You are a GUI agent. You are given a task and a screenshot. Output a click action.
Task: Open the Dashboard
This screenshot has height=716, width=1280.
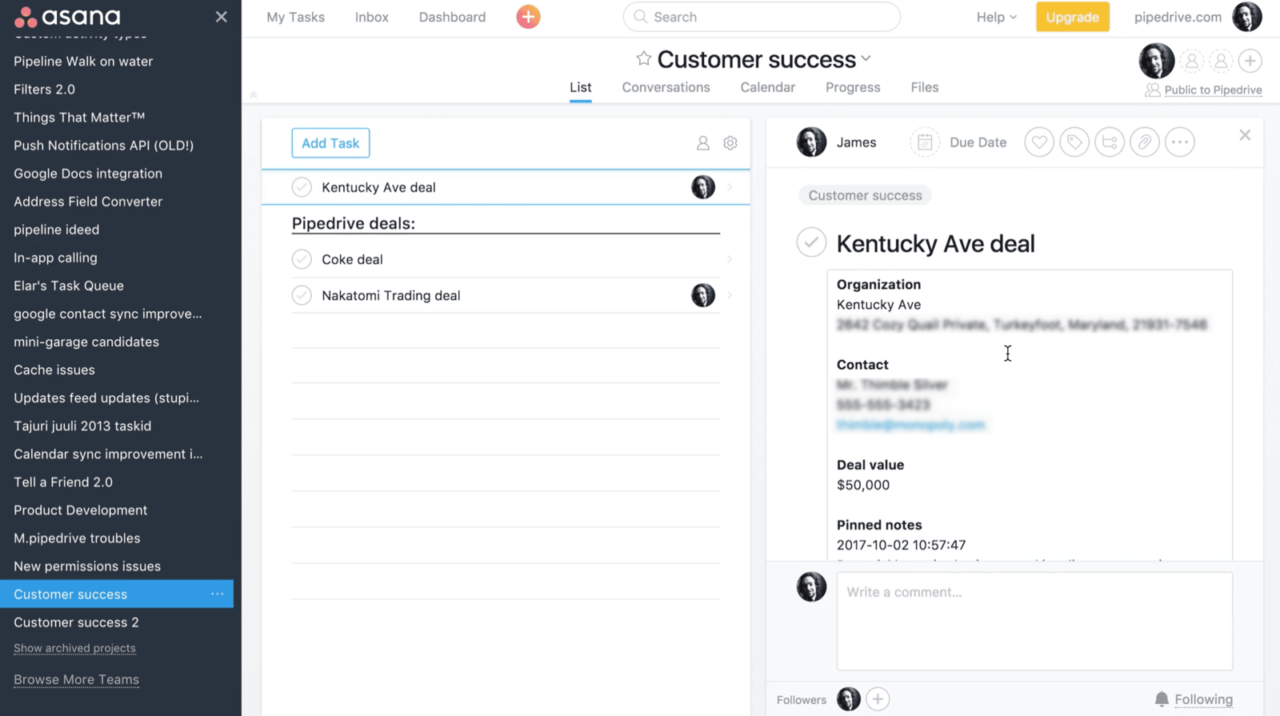[x=452, y=17]
